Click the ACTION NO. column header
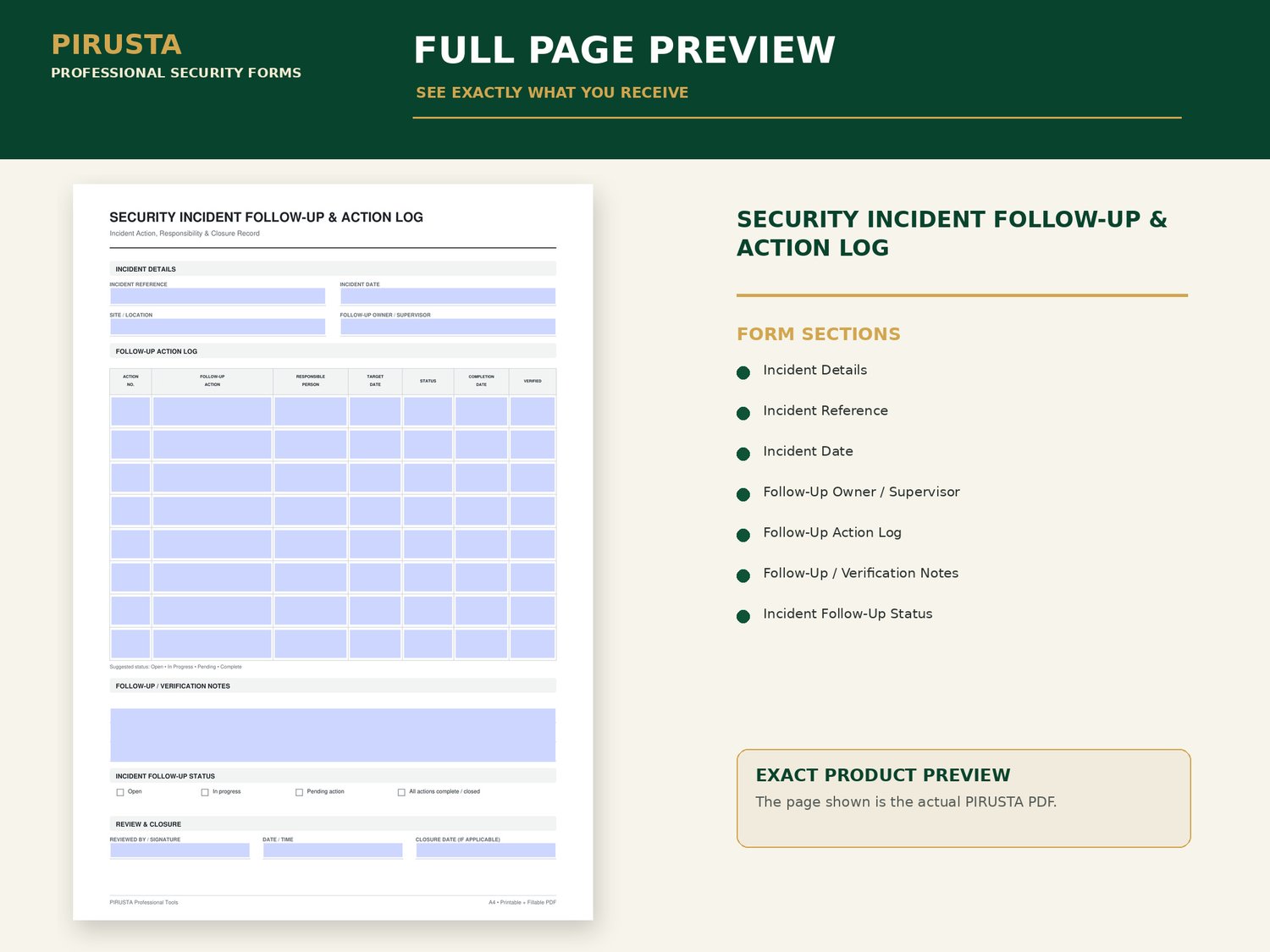1270x952 pixels. point(130,381)
